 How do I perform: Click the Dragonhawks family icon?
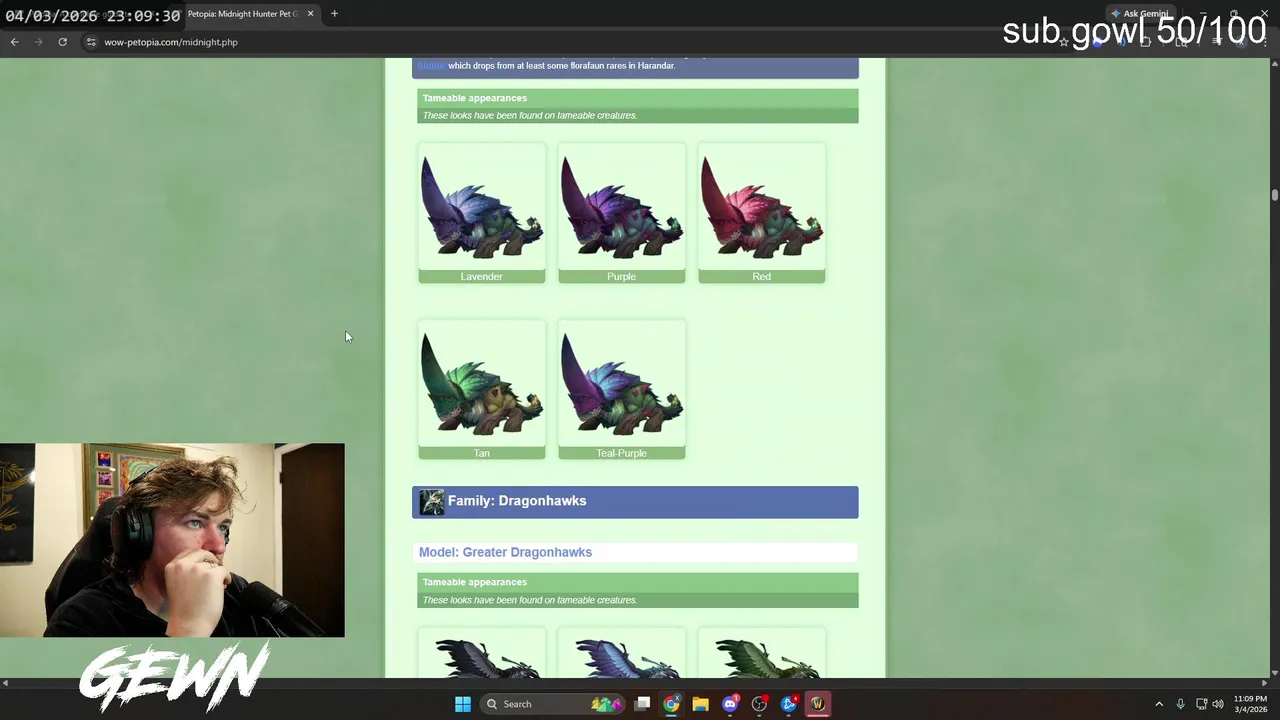click(x=432, y=502)
